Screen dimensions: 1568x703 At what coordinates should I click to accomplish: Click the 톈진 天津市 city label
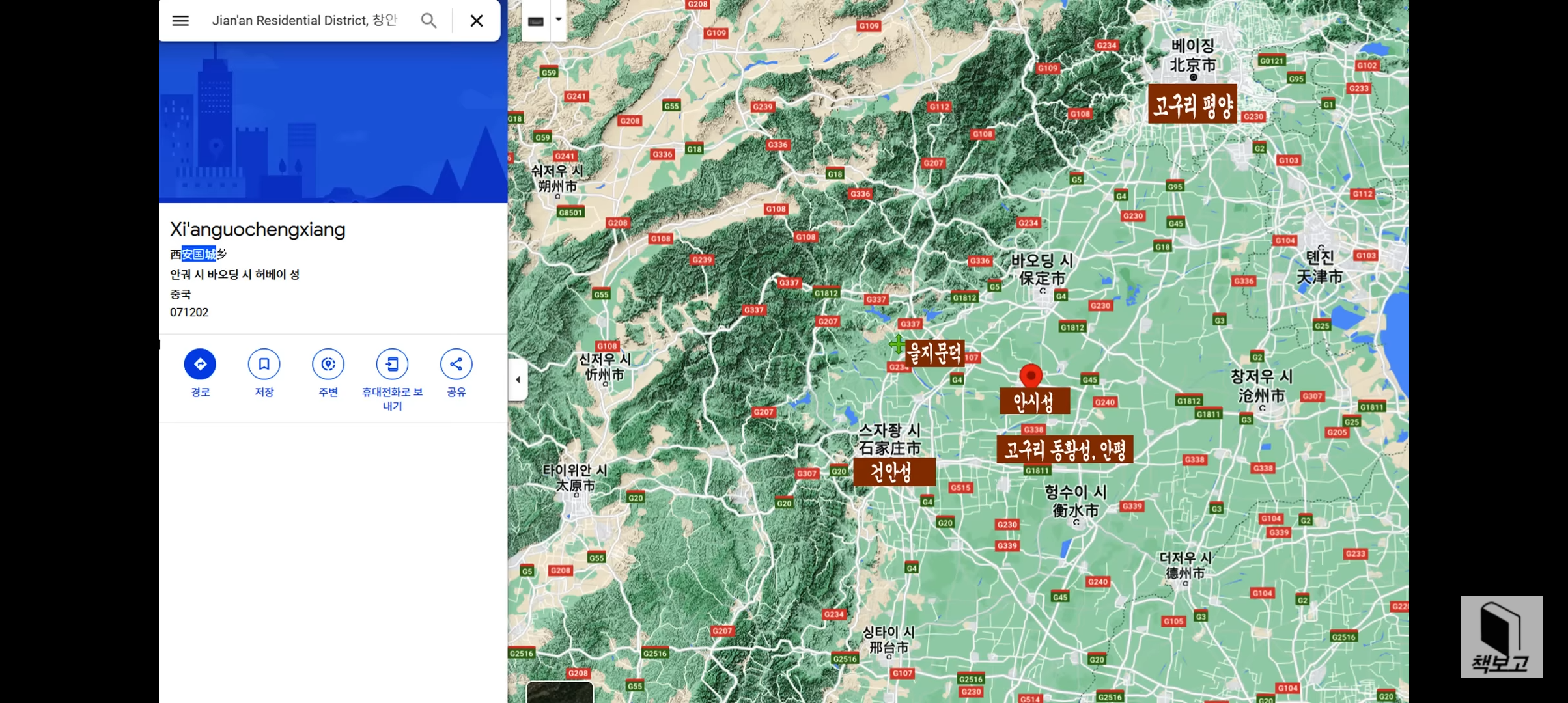(1319, 267)
